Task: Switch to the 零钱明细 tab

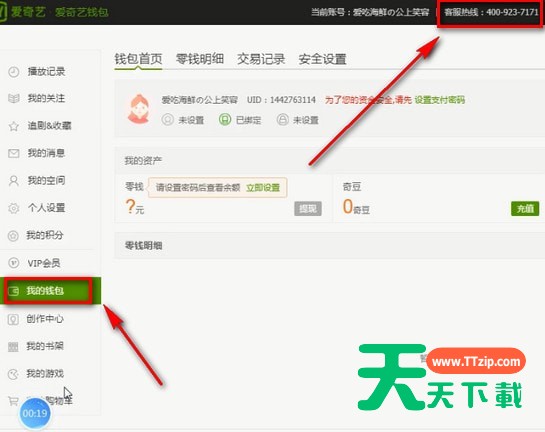Action: [200, 59]
